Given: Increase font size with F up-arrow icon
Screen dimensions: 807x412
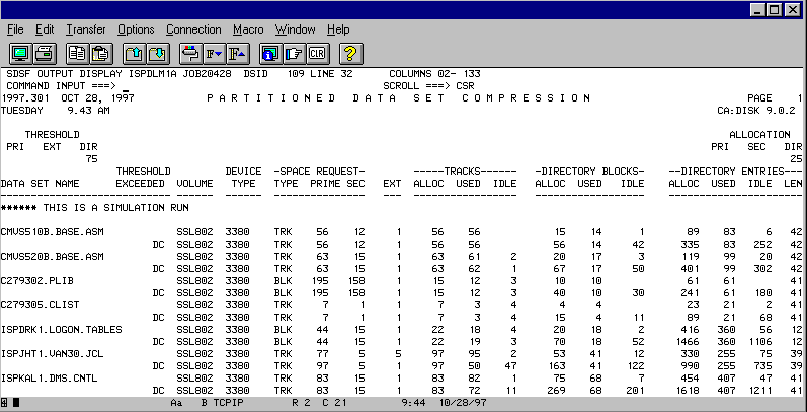Looking at the screenshot, I should coord(238,53).
